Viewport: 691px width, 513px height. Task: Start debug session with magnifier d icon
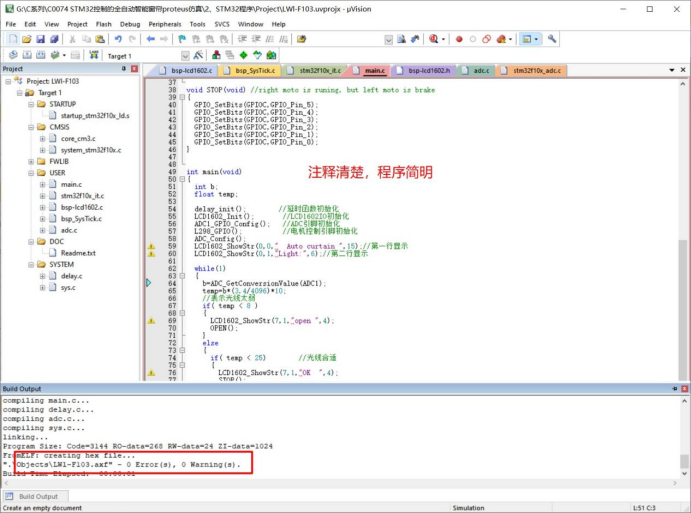434,39
